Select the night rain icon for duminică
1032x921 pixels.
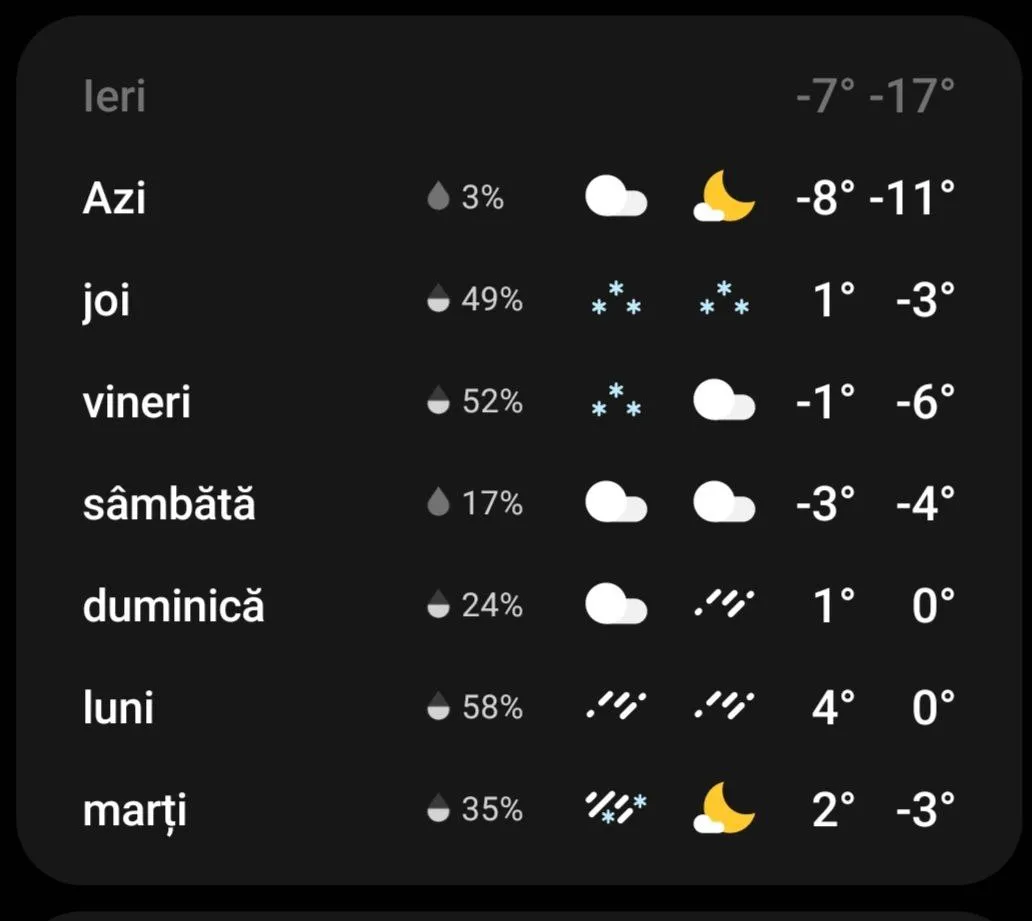(x=724, y=605)
